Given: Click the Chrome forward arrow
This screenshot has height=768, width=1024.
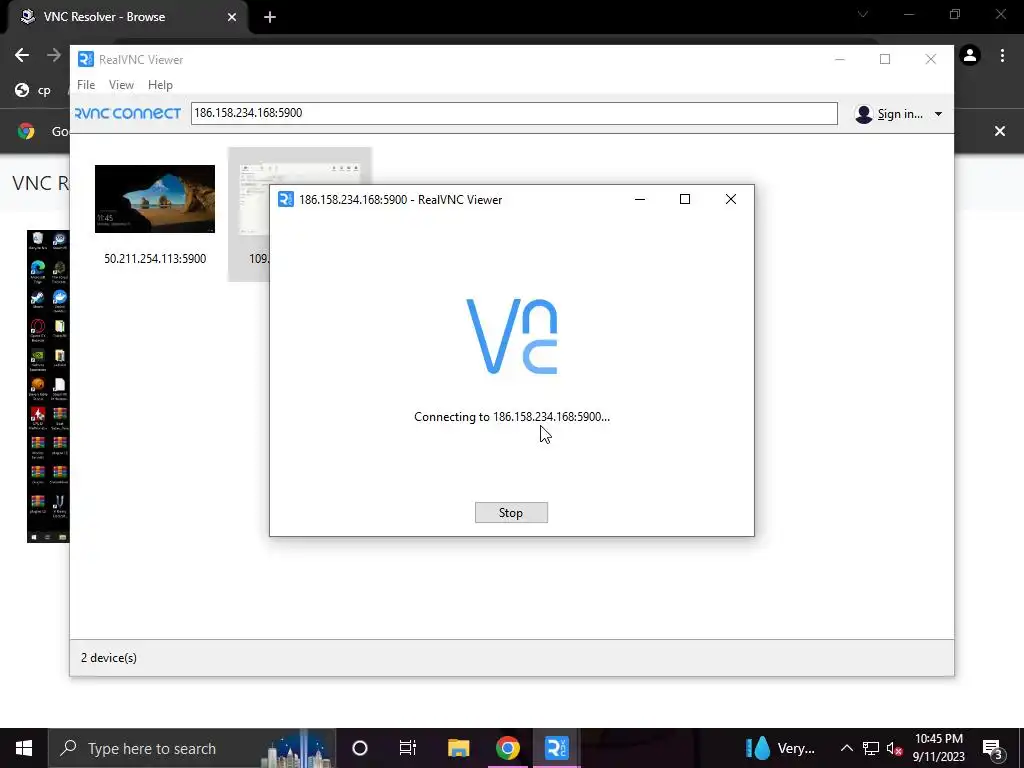Looking at the screenshot, I should pyautogui.click(x=54, y=55).
